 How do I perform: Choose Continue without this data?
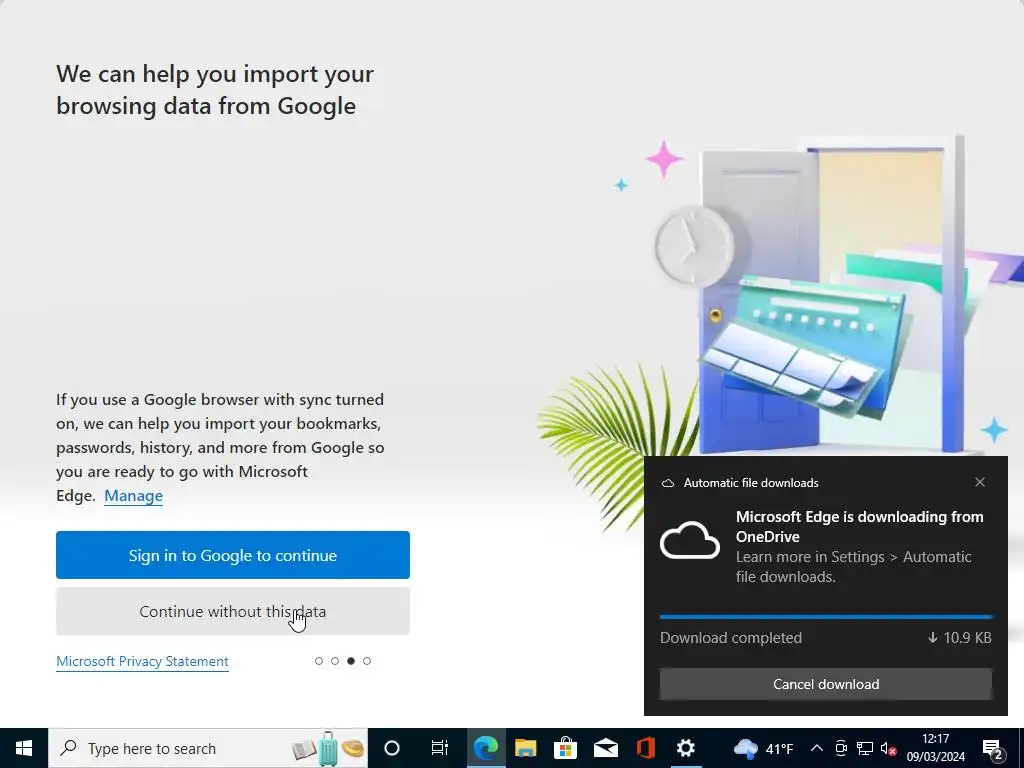[232, 611]
